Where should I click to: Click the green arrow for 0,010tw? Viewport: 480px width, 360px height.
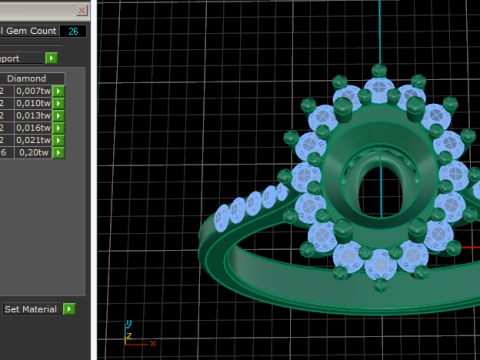coord(58,103)
